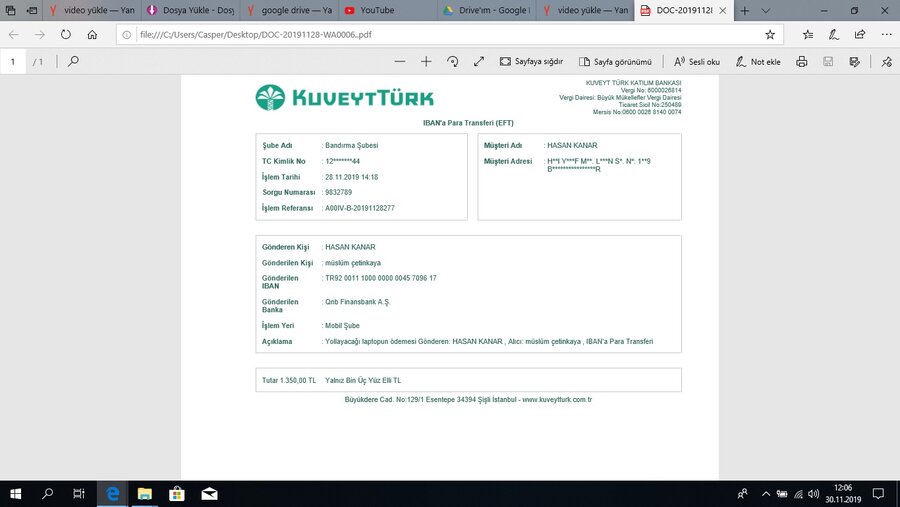The height and width of the screenshot is (507, 900).
Task: Click 'Sayfaya sığdır' fit to page
Action: (x=531, y=61)
